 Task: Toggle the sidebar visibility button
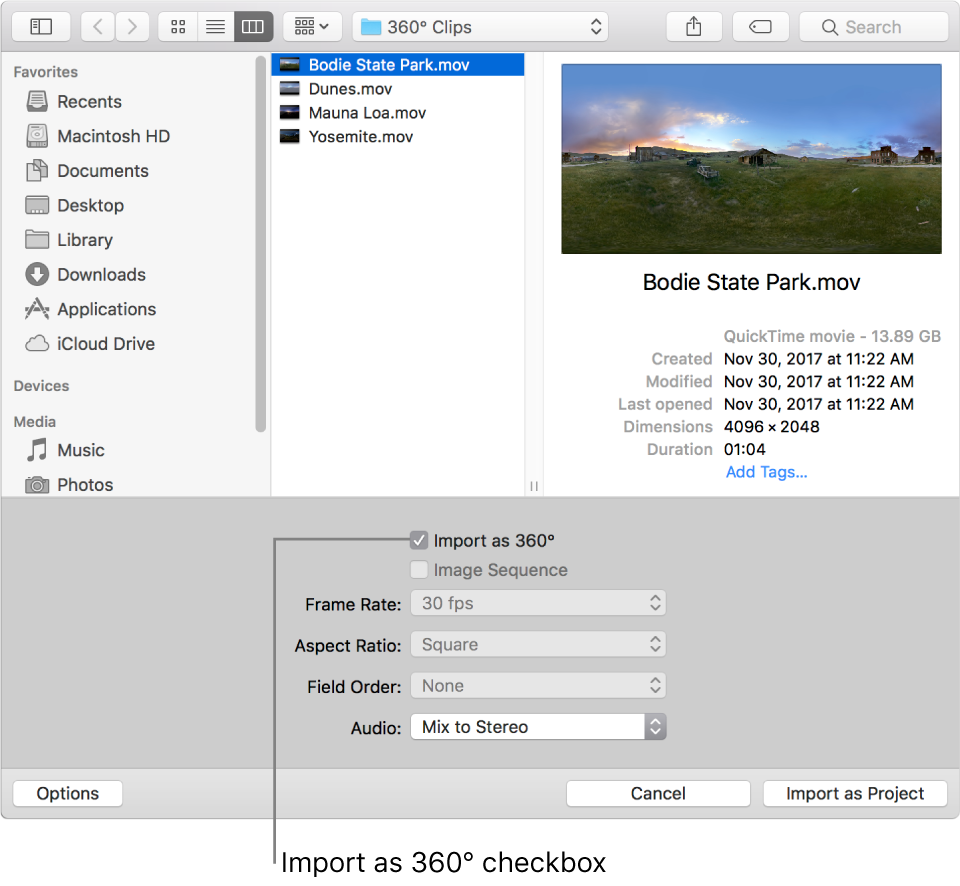click(41, 27)
